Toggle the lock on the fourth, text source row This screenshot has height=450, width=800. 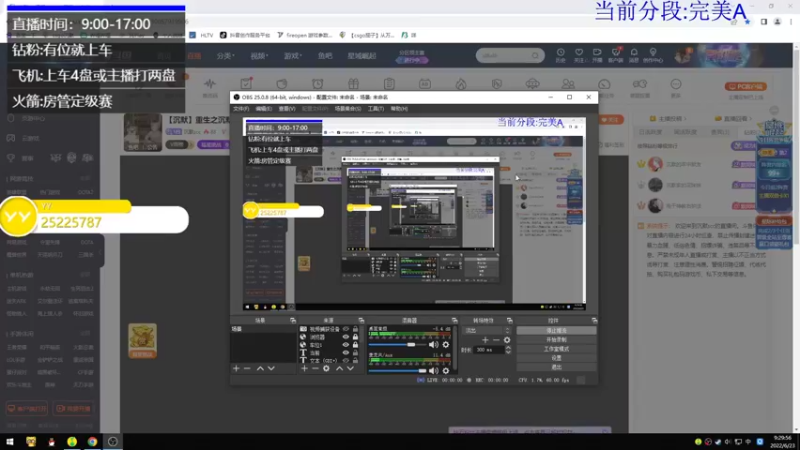pos(355,353)
